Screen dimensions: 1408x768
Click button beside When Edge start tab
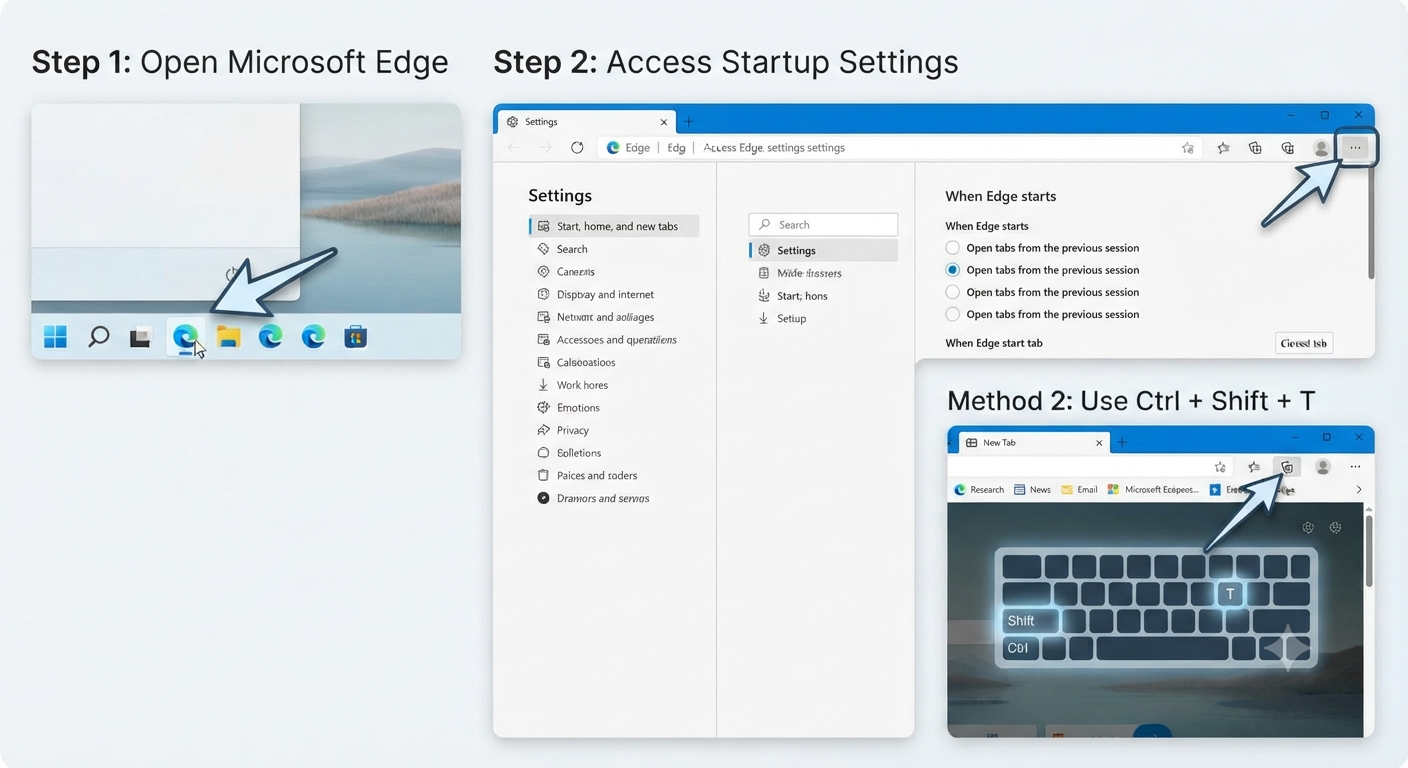pos(1304,343)
